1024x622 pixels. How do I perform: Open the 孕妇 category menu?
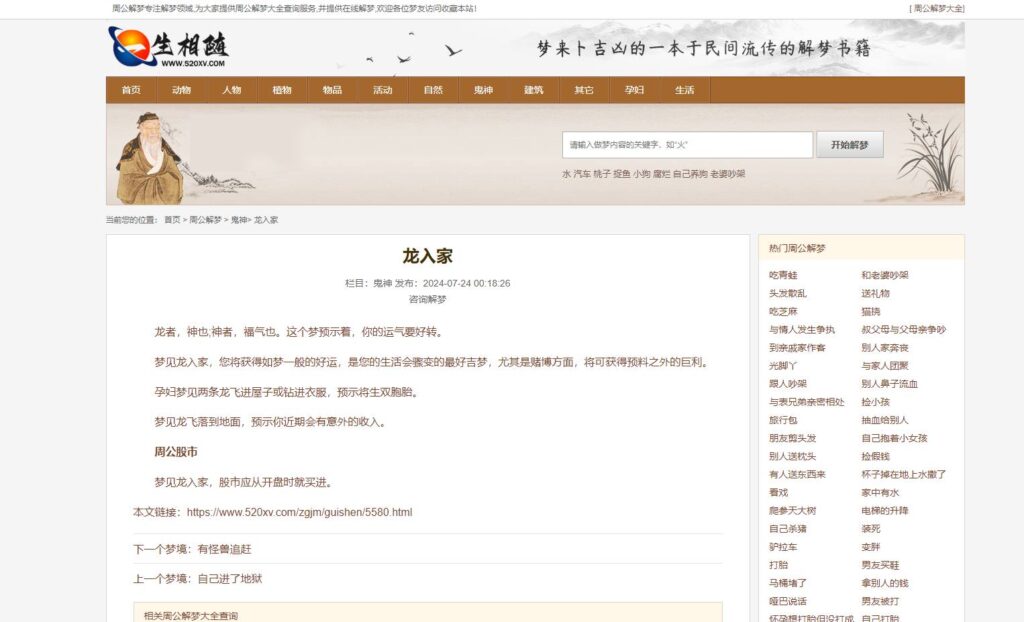(632, 89)
